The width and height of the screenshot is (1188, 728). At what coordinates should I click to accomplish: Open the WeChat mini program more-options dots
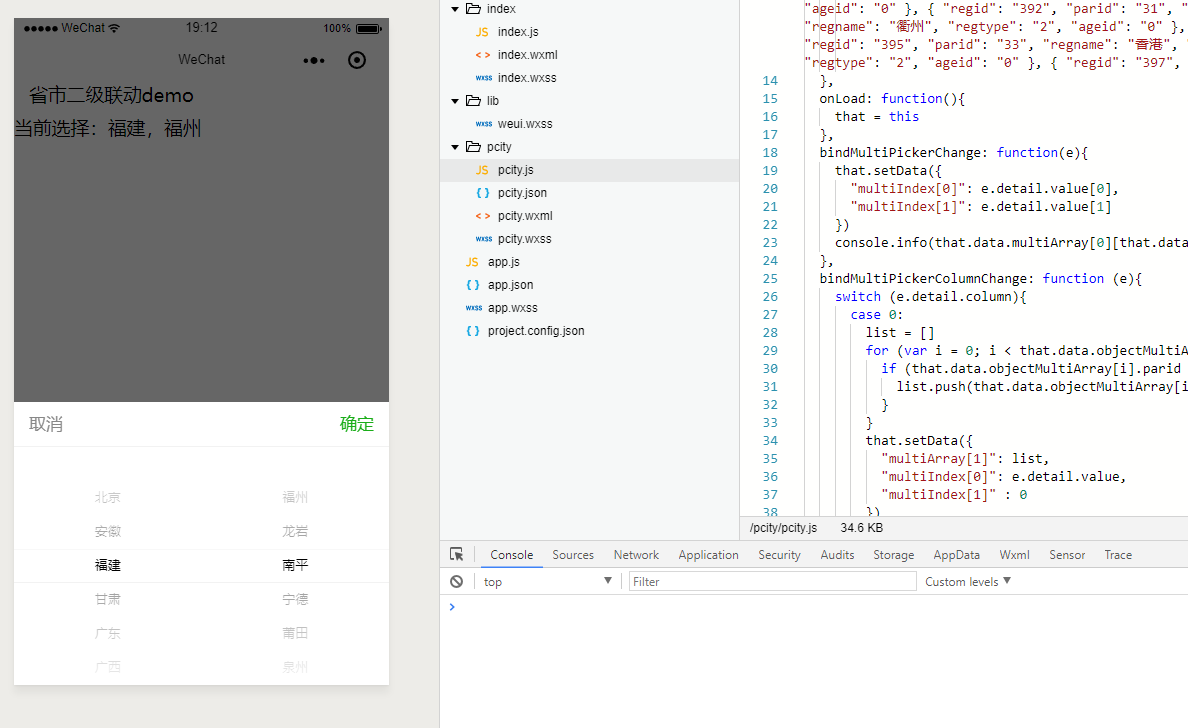314,60
